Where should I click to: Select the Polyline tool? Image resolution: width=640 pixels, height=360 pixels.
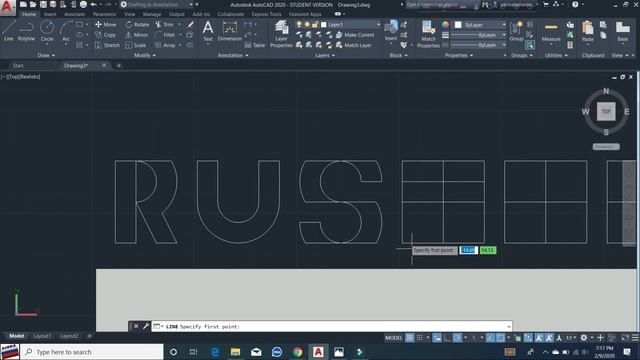[x=26, y=31]
